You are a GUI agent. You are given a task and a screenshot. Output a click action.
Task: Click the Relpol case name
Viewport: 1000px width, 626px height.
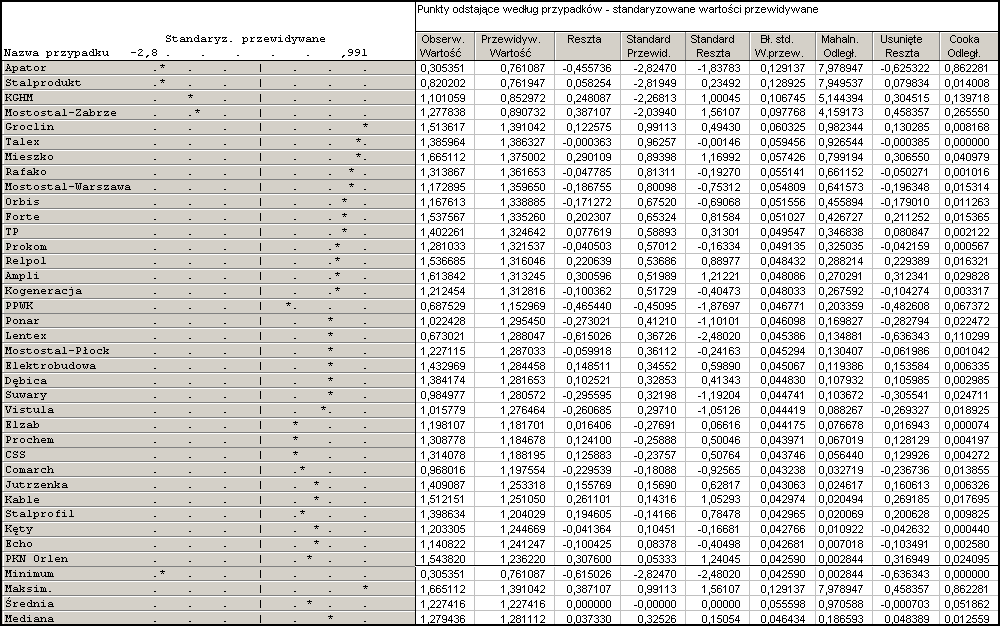tap(26, 261)
